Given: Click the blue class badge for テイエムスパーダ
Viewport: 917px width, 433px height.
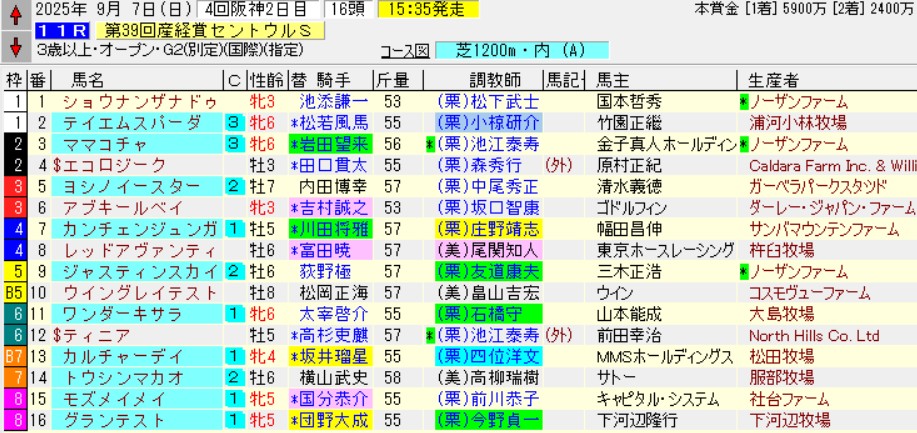Looking at the screenshot, I should [233, 122].
